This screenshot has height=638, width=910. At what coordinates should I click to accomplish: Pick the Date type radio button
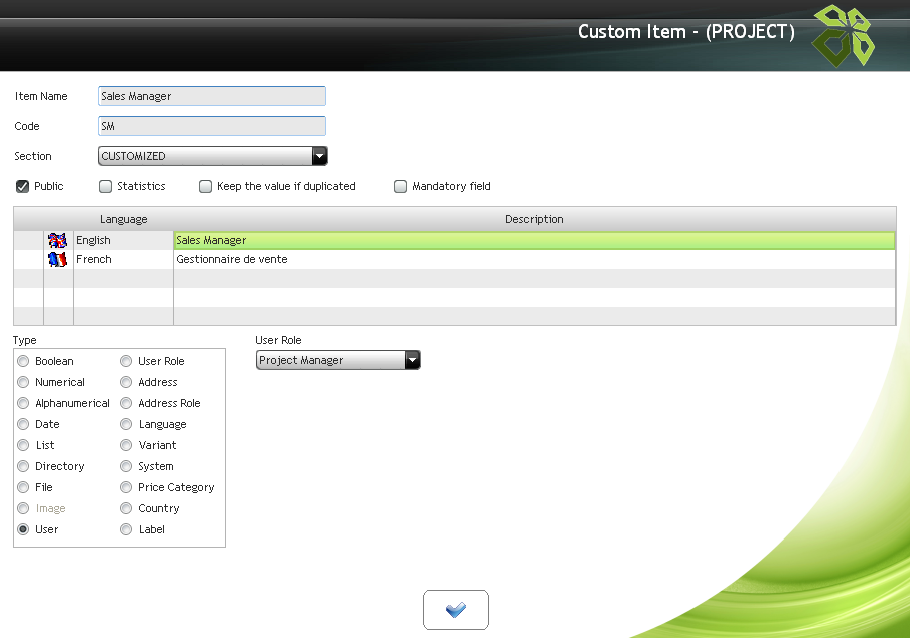pyautogui.click(x=23, y=424)
